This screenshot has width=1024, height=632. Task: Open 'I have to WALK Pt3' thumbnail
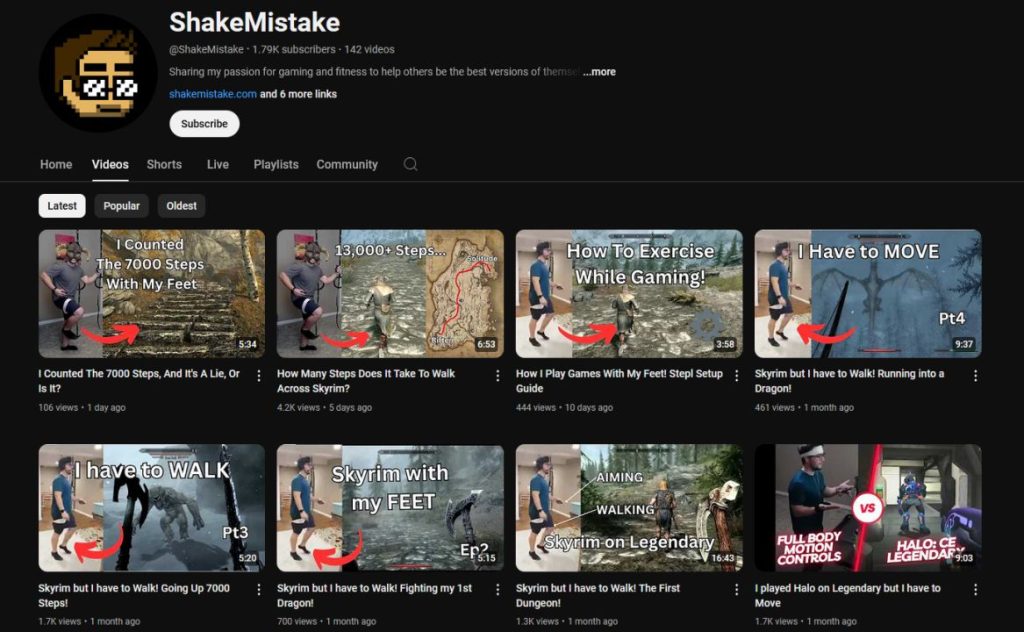click(152, 508)
